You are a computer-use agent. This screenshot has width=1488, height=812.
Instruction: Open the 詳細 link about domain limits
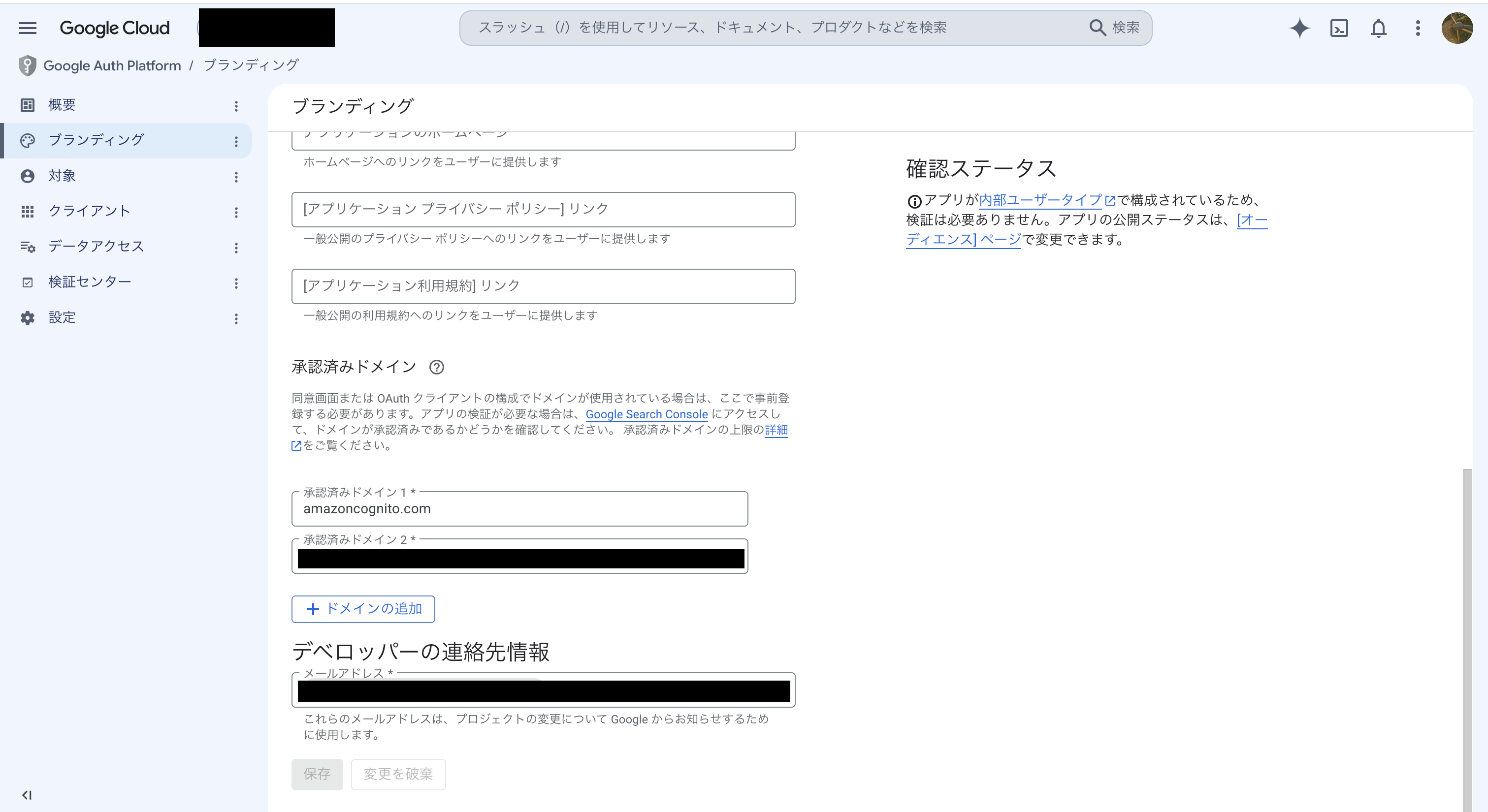(776, 430)
